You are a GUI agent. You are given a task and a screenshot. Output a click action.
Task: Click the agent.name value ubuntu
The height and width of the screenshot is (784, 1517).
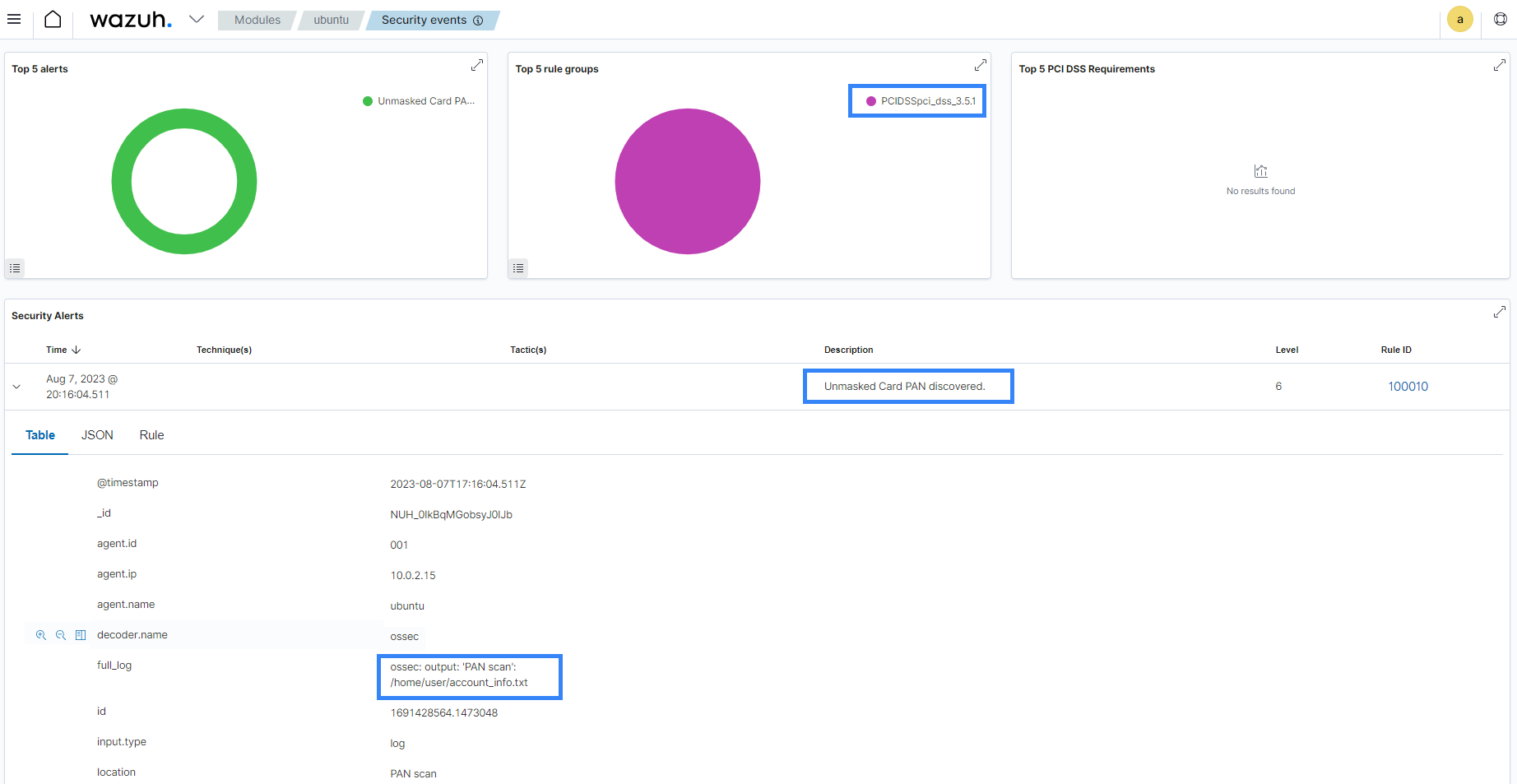pos(407,605)
